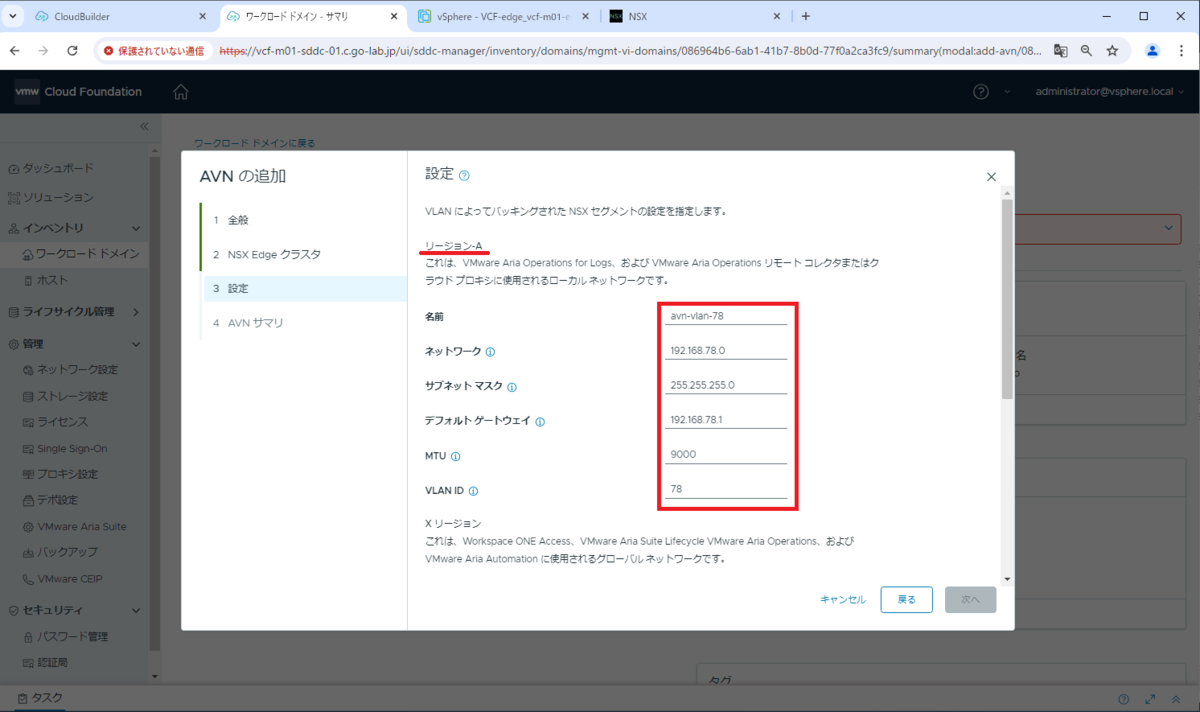Viewport: 1200px width, 712px height.
Task: Click the 名前 field with avn-vlan-78
Action: click(726, 316)
